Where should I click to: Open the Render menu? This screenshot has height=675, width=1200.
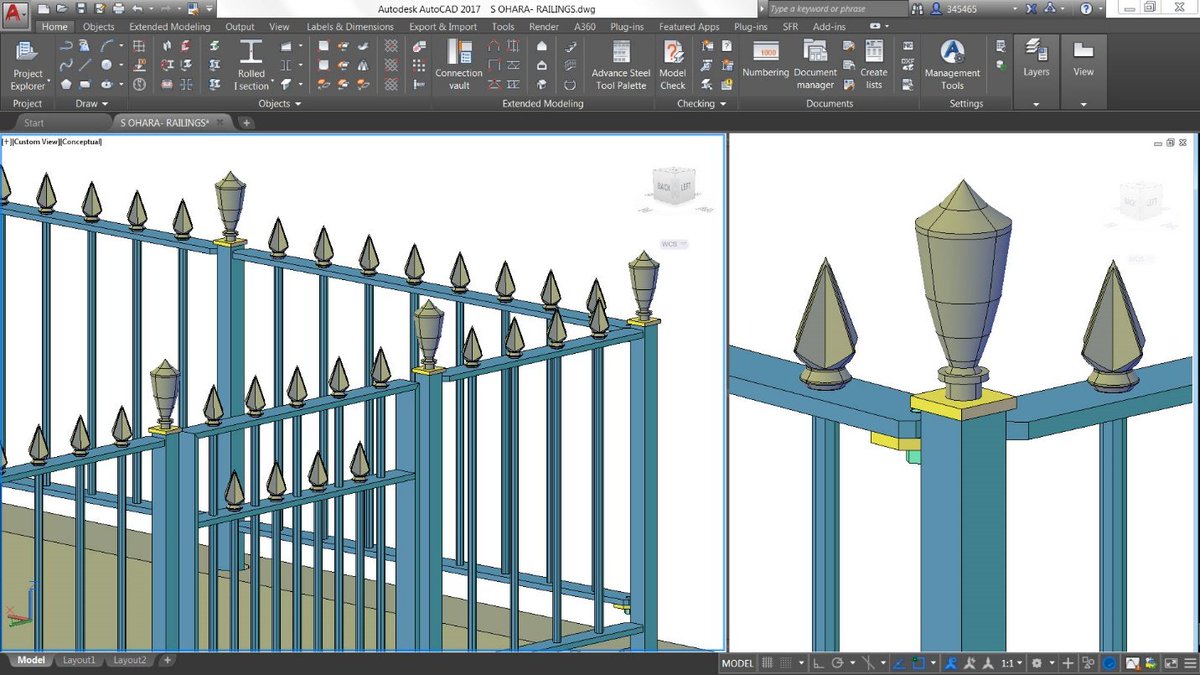click(x=543, y=27)
